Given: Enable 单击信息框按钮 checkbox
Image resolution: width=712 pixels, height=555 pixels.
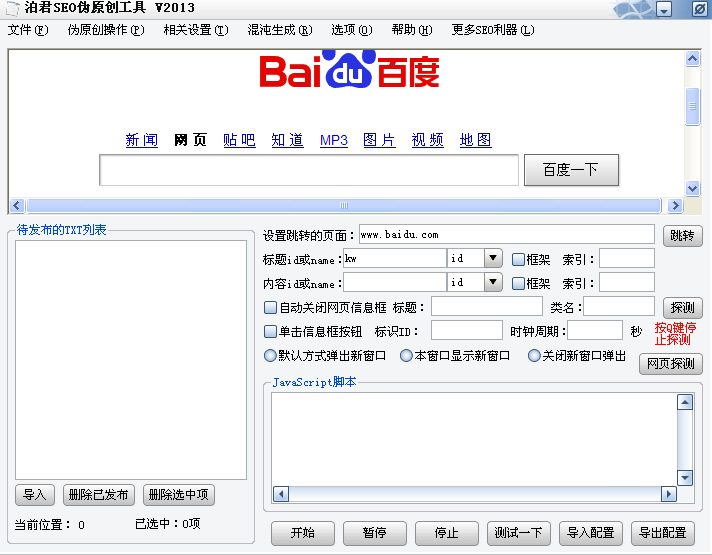Looking at the screenshot, I should click(x=270, y=331).
